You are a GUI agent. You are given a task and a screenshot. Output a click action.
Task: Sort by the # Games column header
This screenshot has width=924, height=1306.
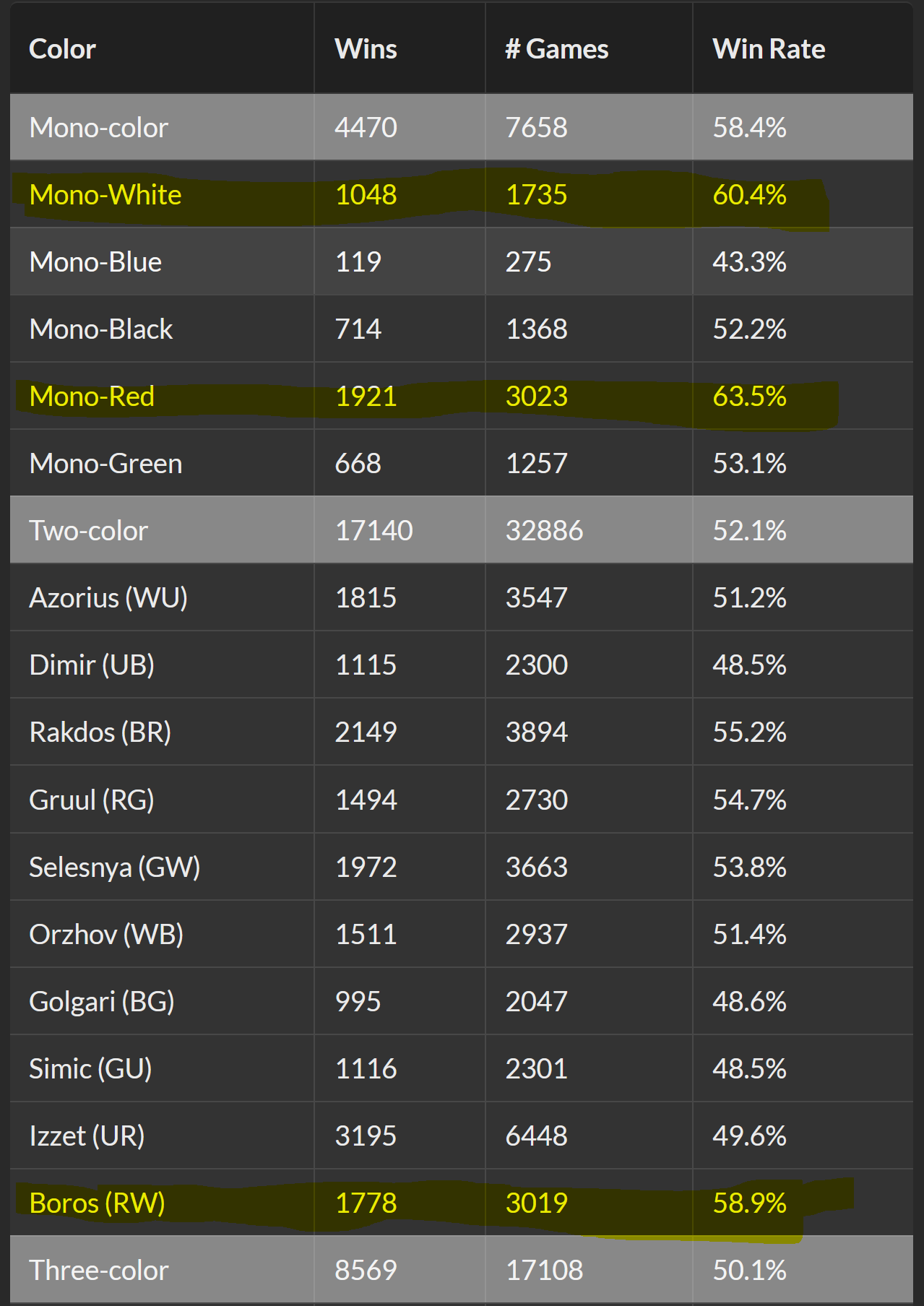[x=556, y=49]
